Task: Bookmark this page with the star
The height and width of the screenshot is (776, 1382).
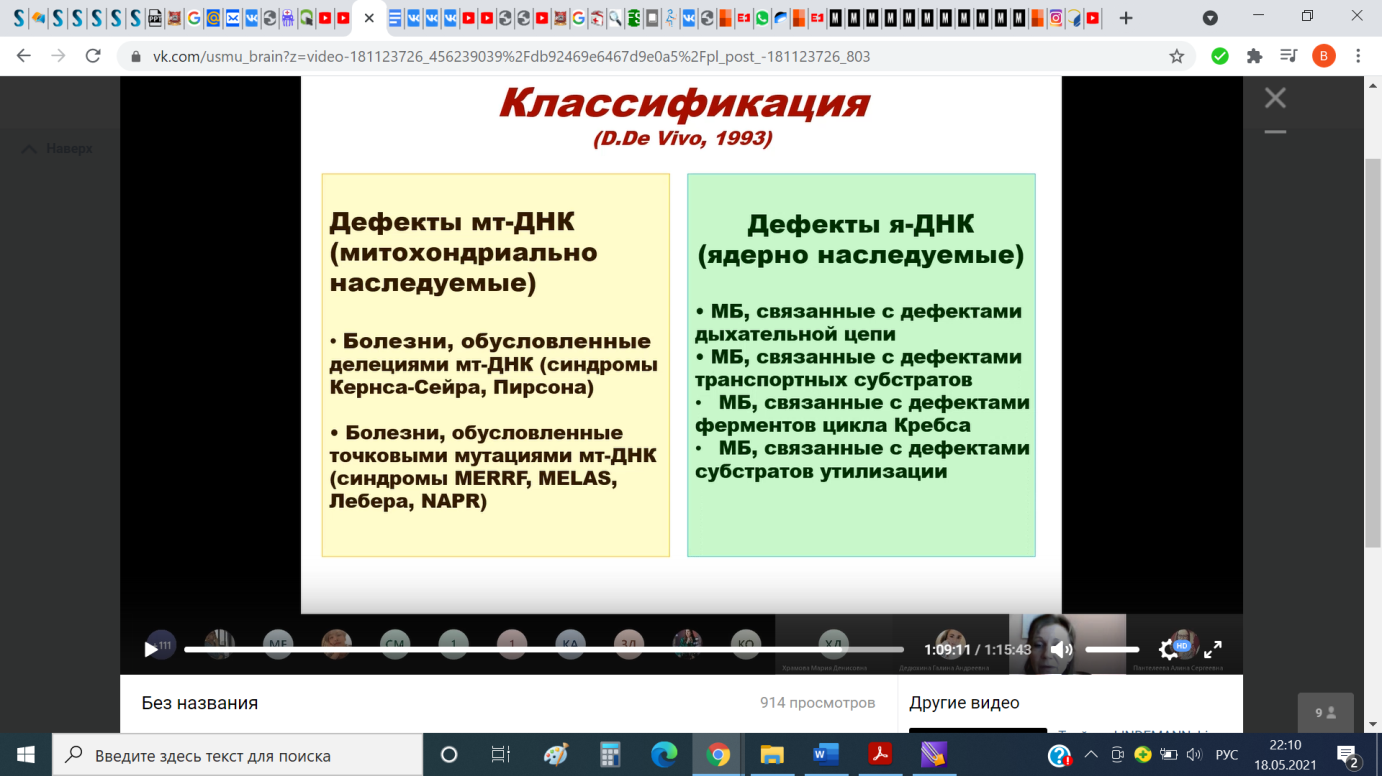Action: tap(1177, 57)
